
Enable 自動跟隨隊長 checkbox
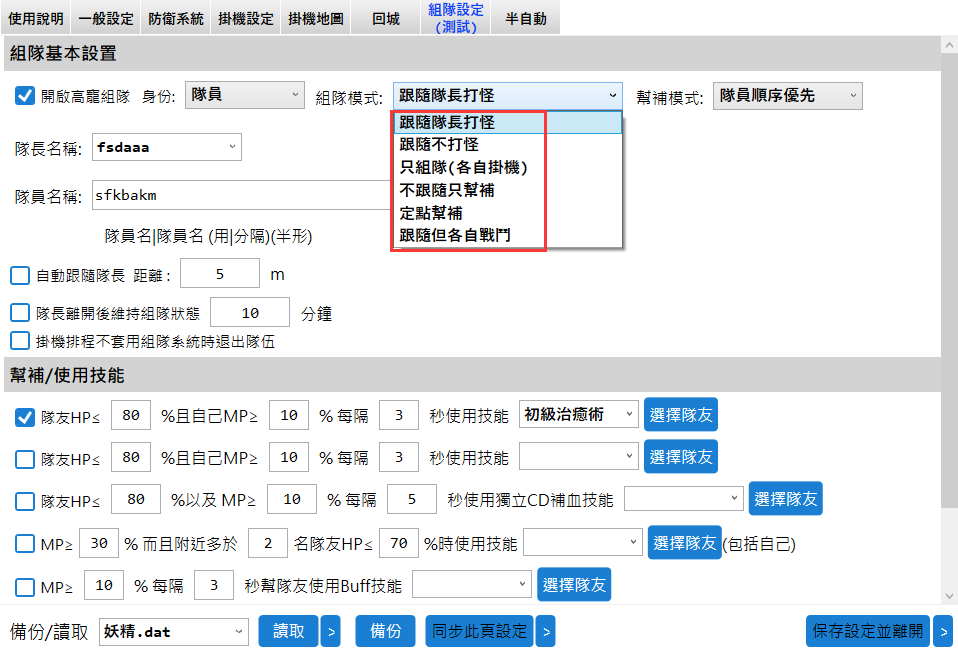(20, 275)
